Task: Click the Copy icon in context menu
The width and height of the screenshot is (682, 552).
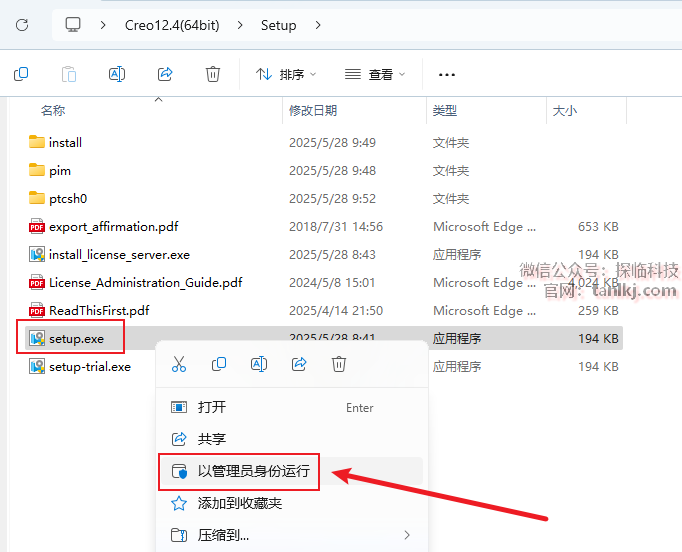Action: pos(219,364)
